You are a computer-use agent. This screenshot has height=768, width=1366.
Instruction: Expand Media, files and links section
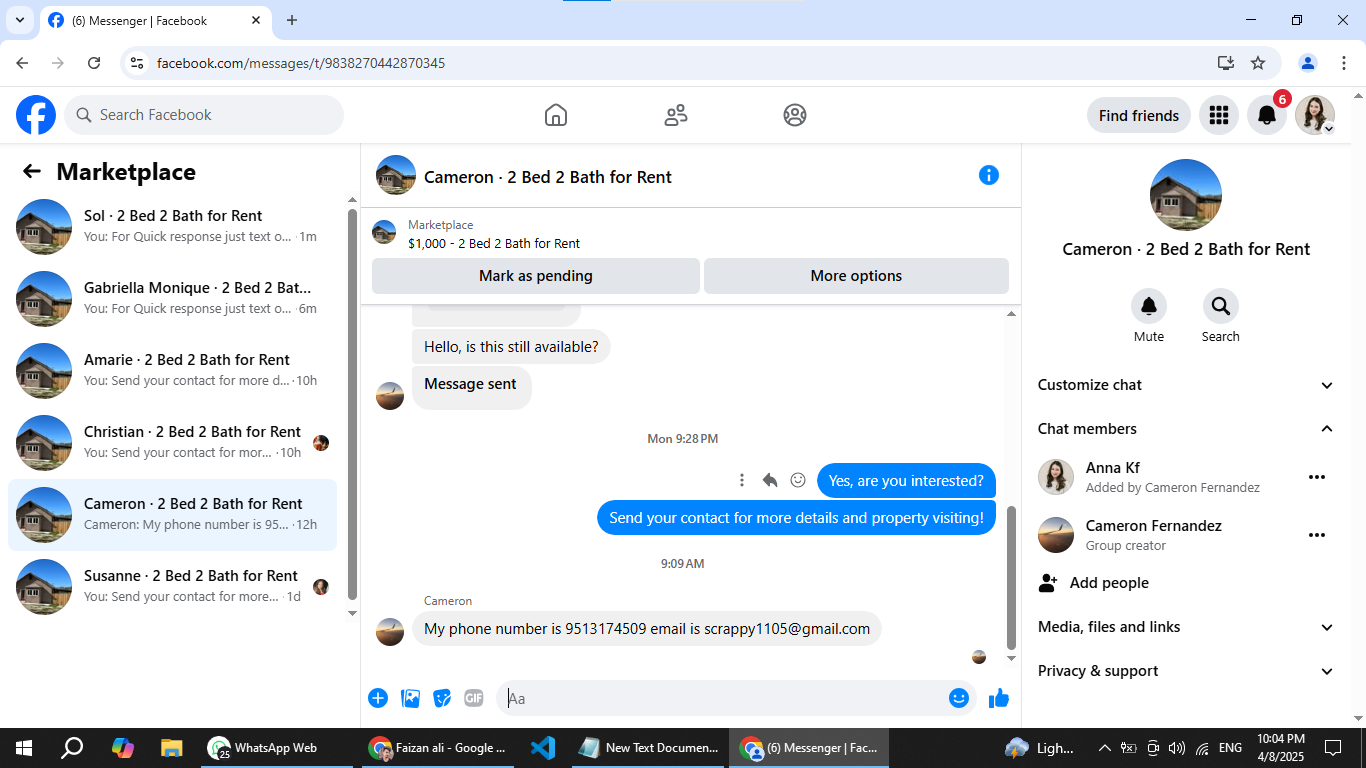click(x=1186, y=627)
